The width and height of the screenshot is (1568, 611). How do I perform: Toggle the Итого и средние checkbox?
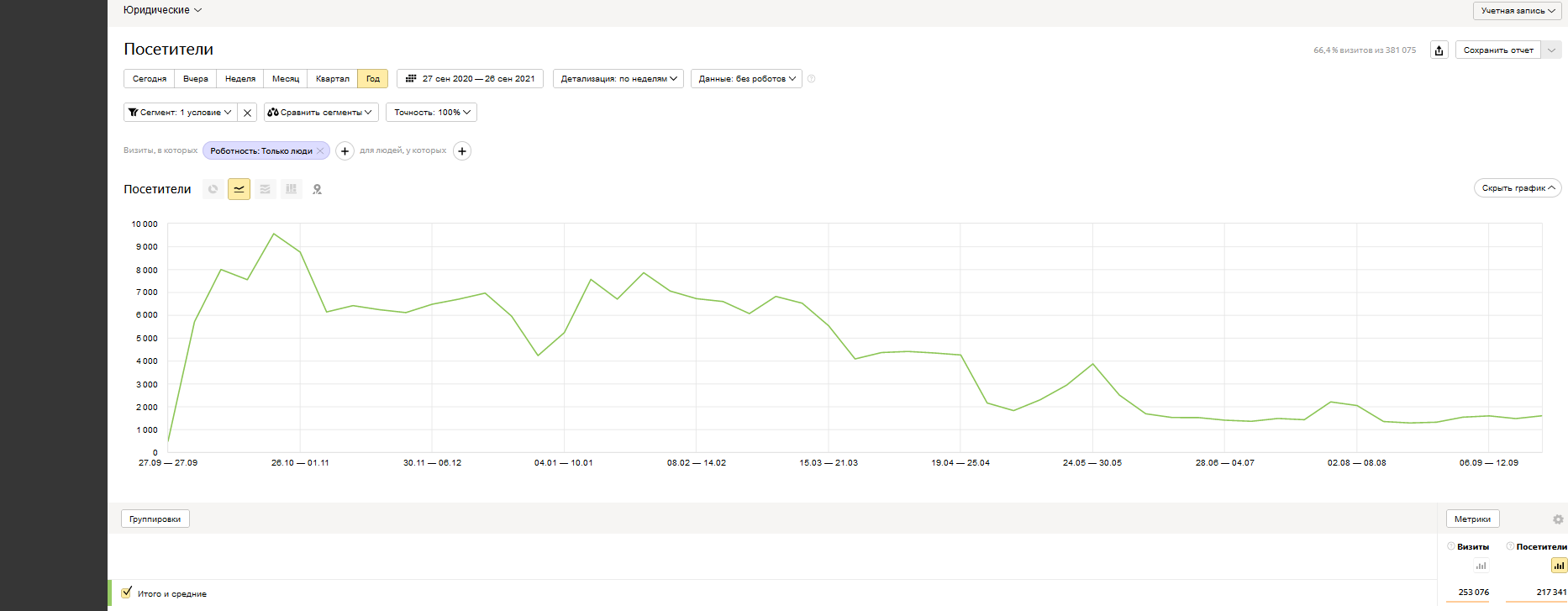click(x=127, y=593)
